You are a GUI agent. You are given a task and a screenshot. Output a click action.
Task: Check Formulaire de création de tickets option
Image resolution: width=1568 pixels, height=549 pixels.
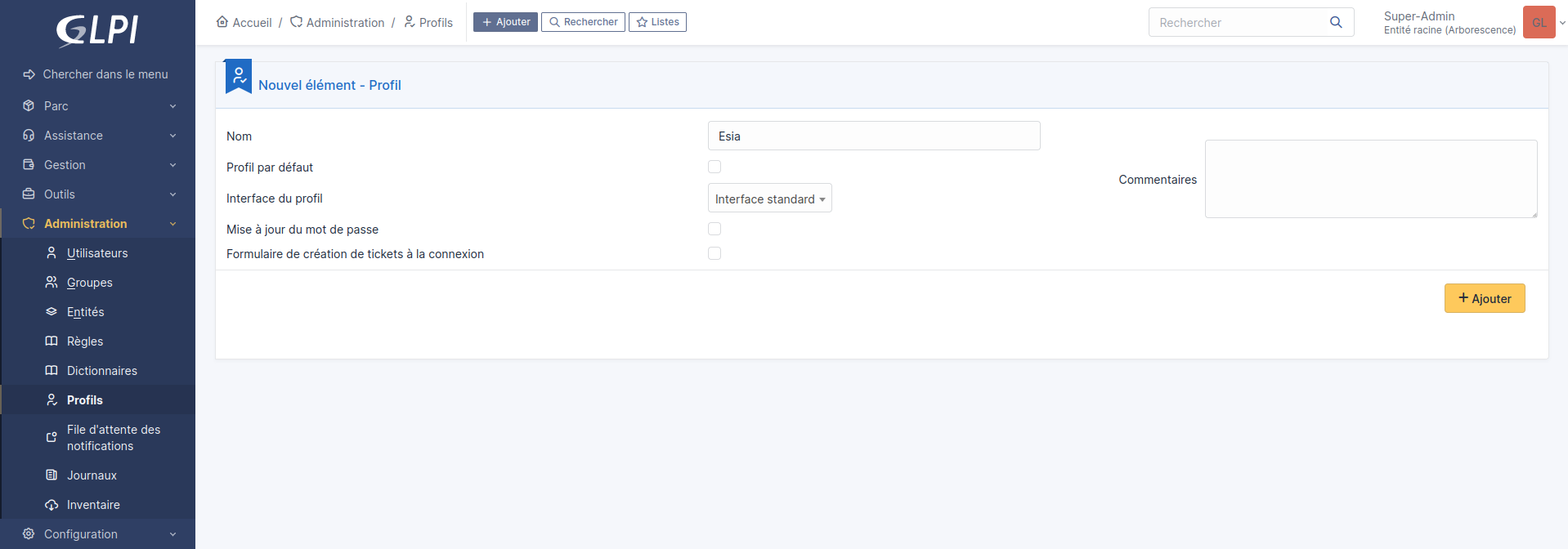pyautogui.click(x=715, y=253)
